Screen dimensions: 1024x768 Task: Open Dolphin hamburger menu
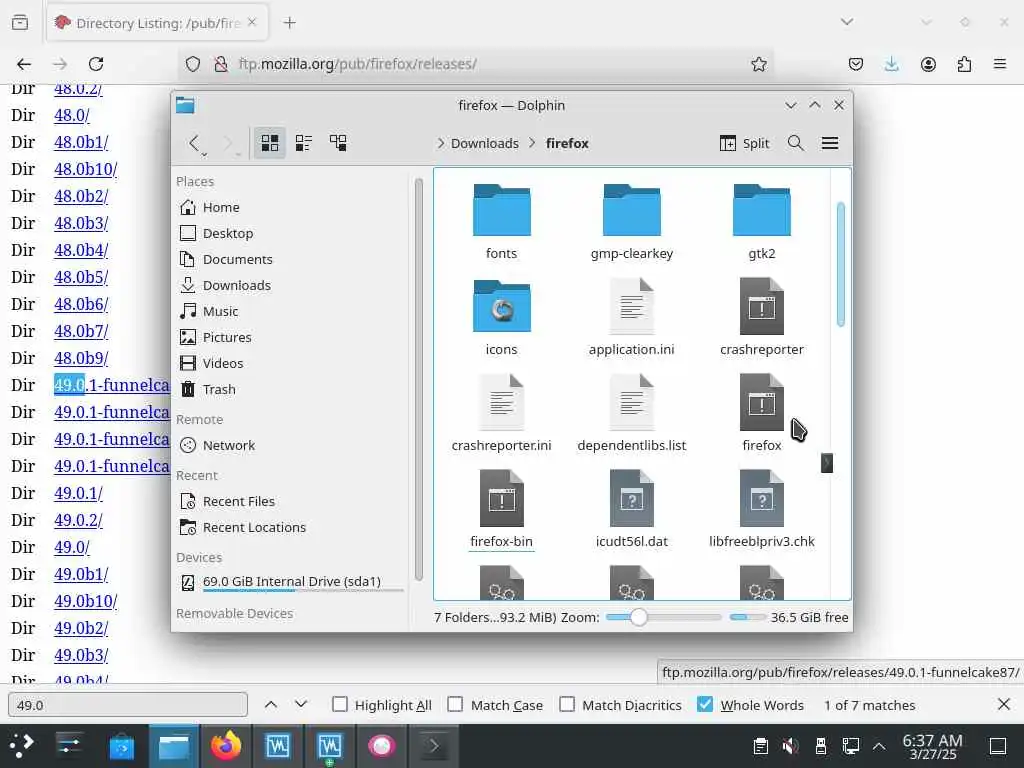click(x=830, y=143)
